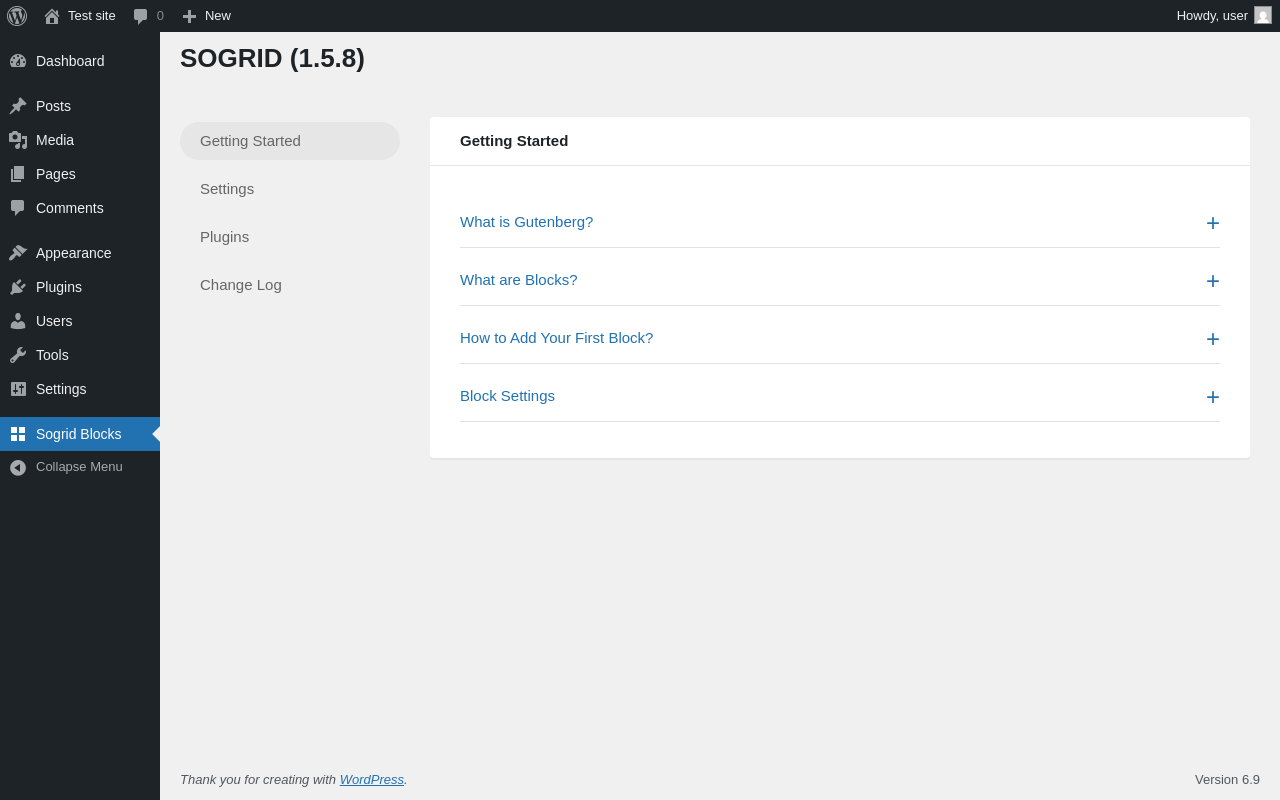Open the user avatar in admin bar
The width and height of the screenshot is (1280, 800).
pos(1263,15)
